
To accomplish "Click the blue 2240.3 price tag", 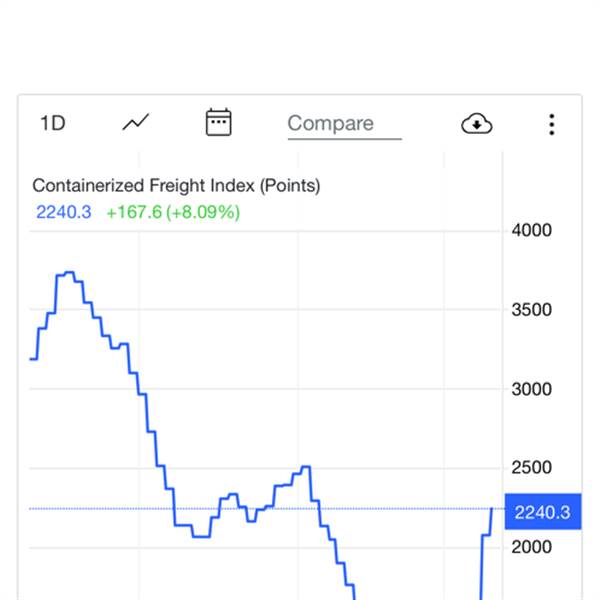I will click(x=543, y=512).
